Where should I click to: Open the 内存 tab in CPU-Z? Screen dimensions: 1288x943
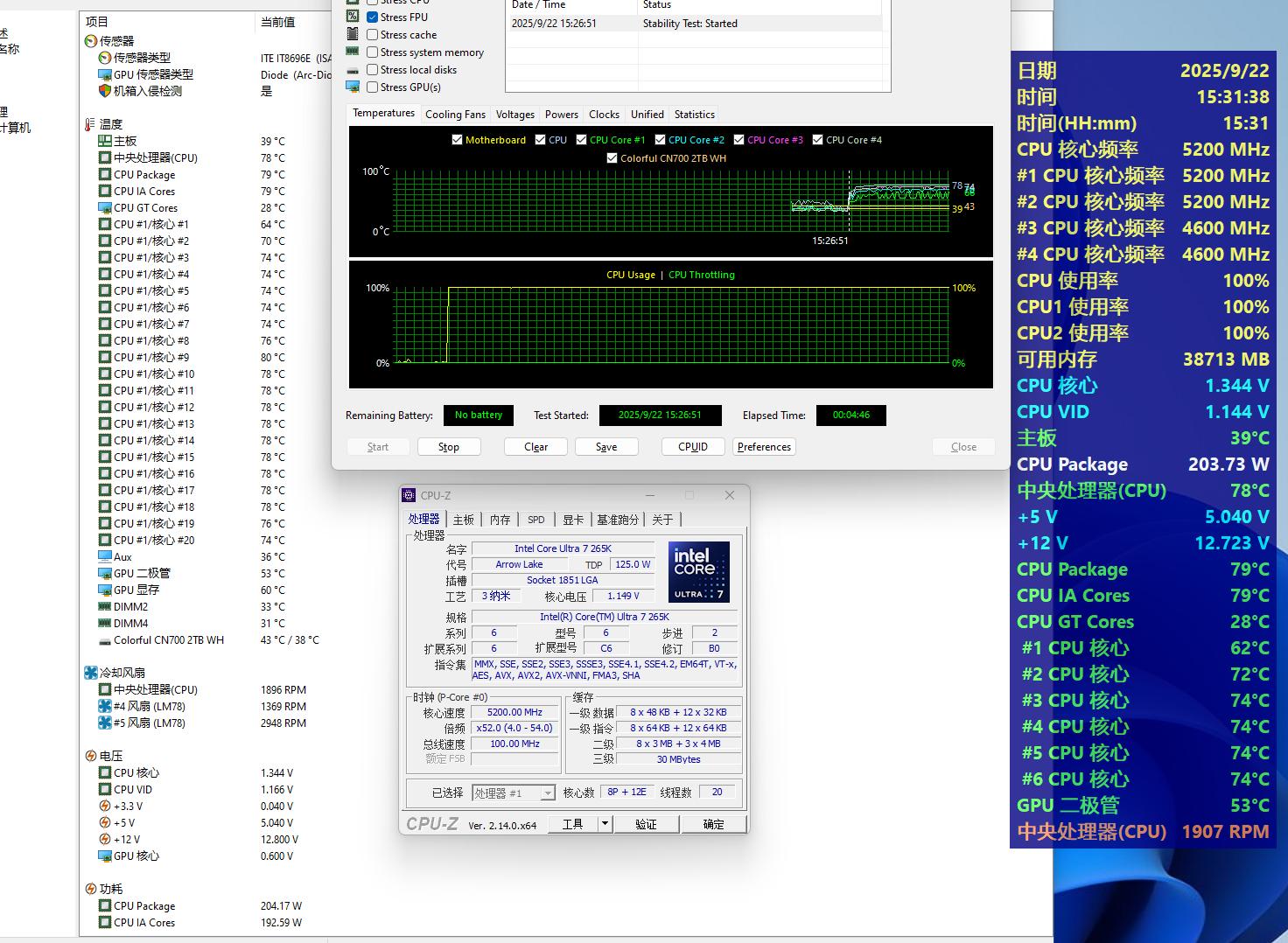(500, 520)
